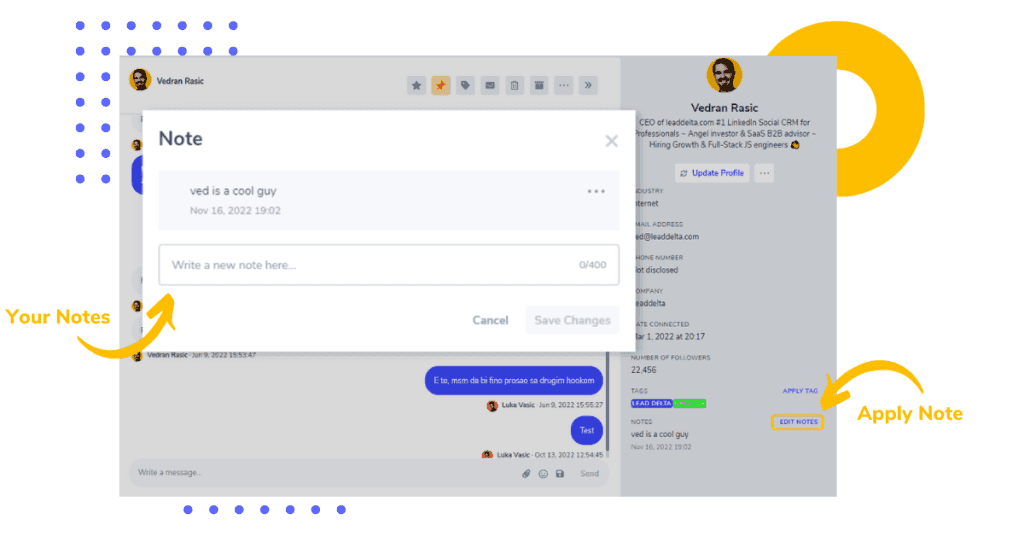Click the envelope icon in toolbar

click(490, 86)
